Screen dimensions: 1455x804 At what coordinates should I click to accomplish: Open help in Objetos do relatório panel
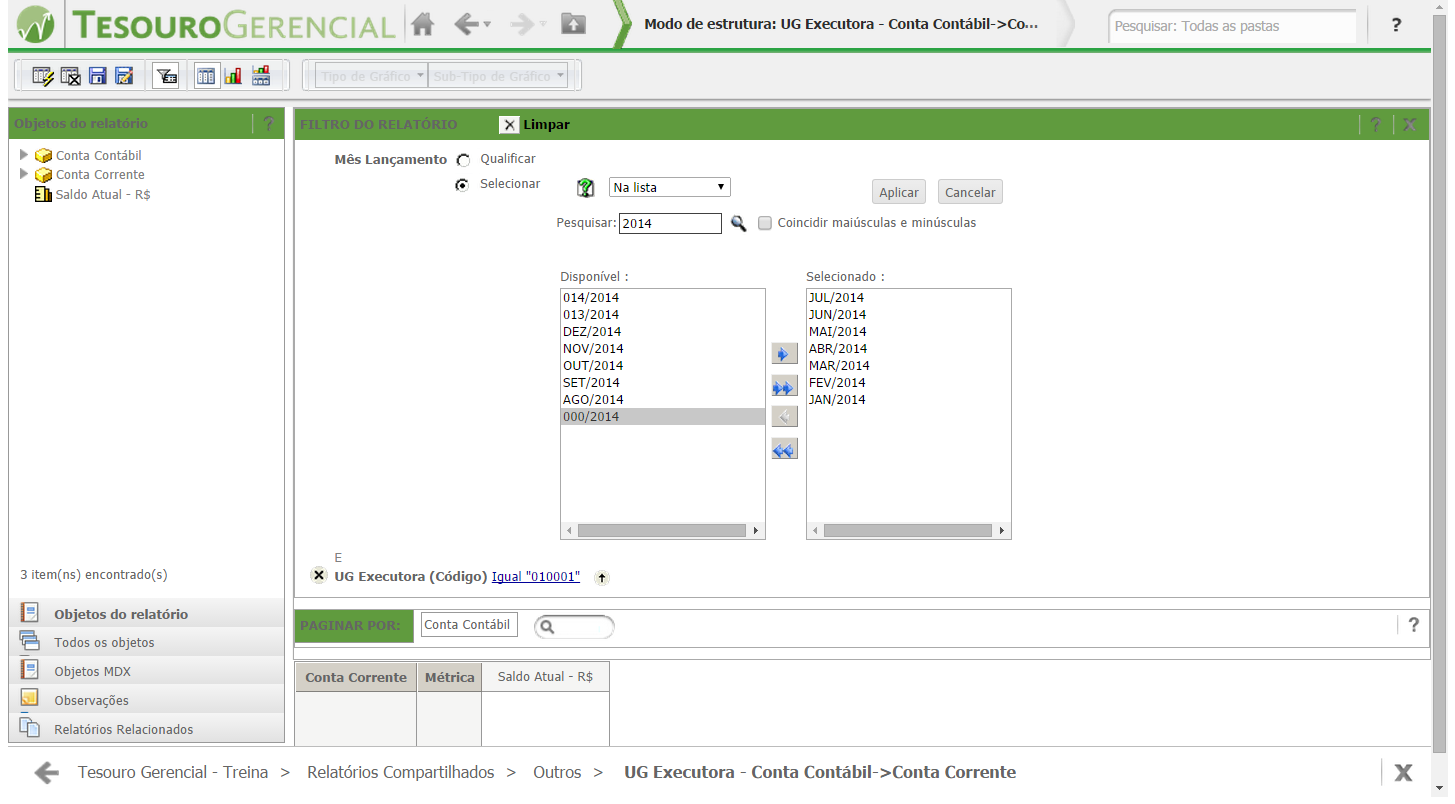(x=268, y=123)
